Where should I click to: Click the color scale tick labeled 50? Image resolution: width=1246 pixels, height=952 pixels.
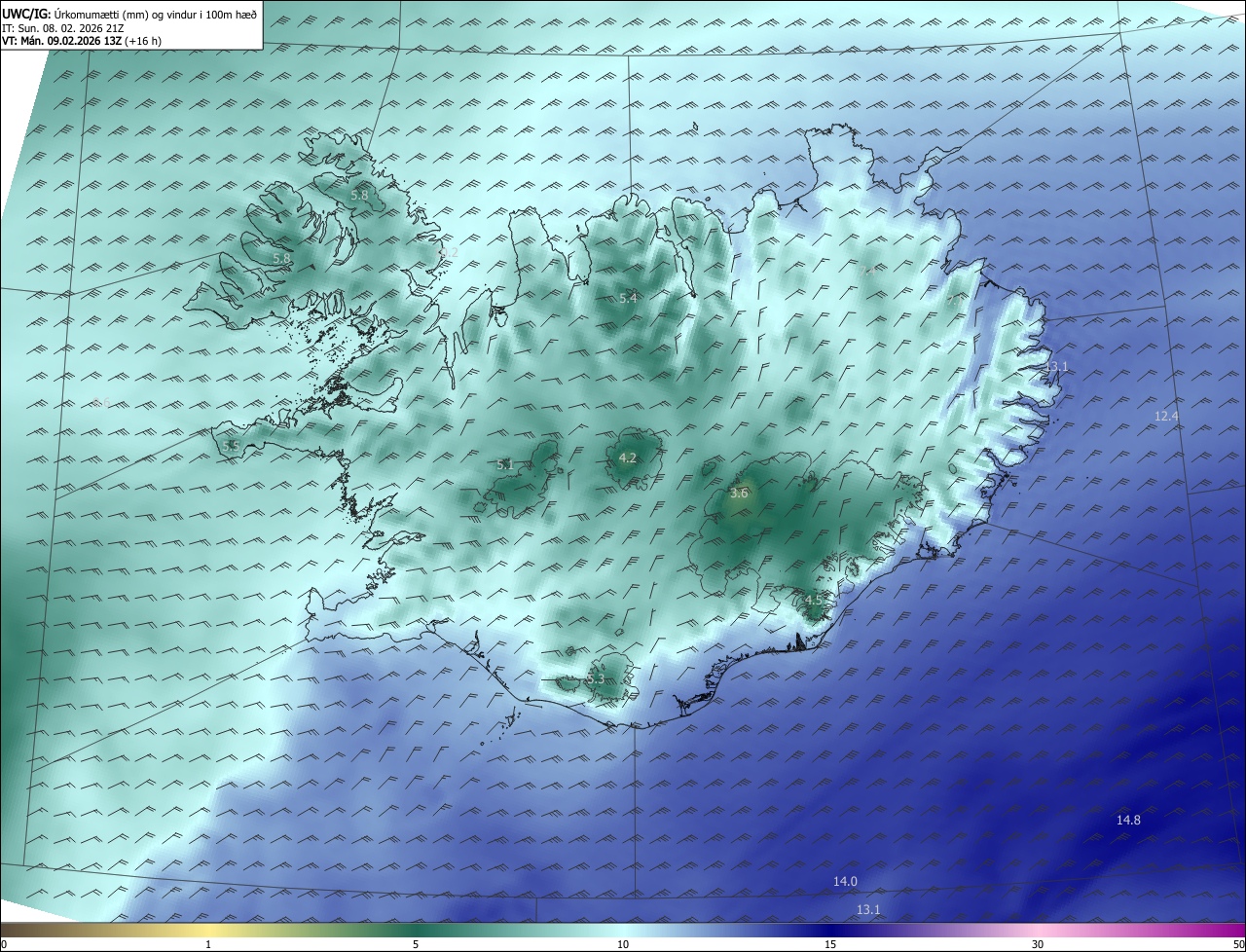click(1237, 944)
